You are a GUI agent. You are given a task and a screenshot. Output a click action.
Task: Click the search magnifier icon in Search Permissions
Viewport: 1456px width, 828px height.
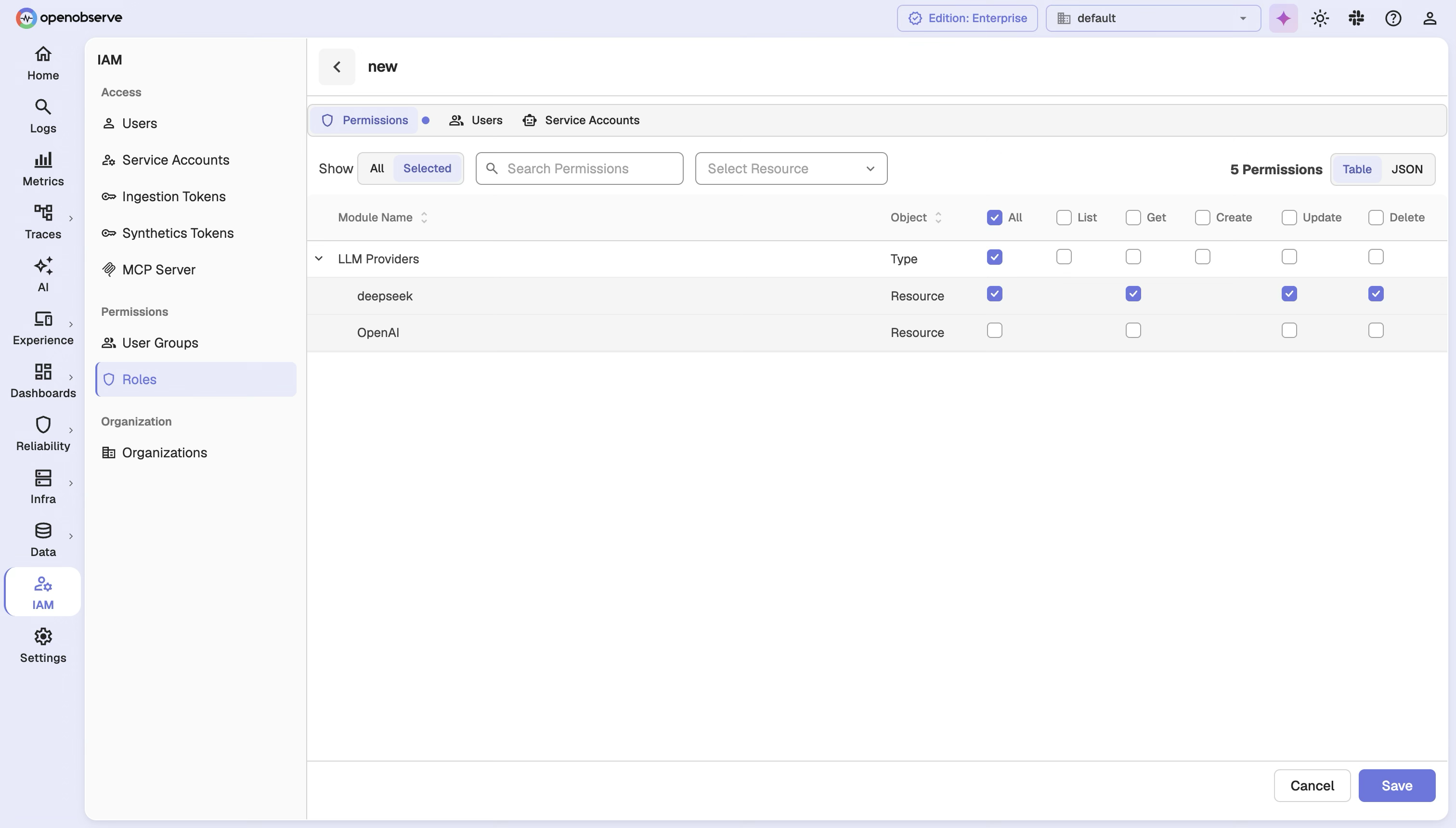coord(492,168)
